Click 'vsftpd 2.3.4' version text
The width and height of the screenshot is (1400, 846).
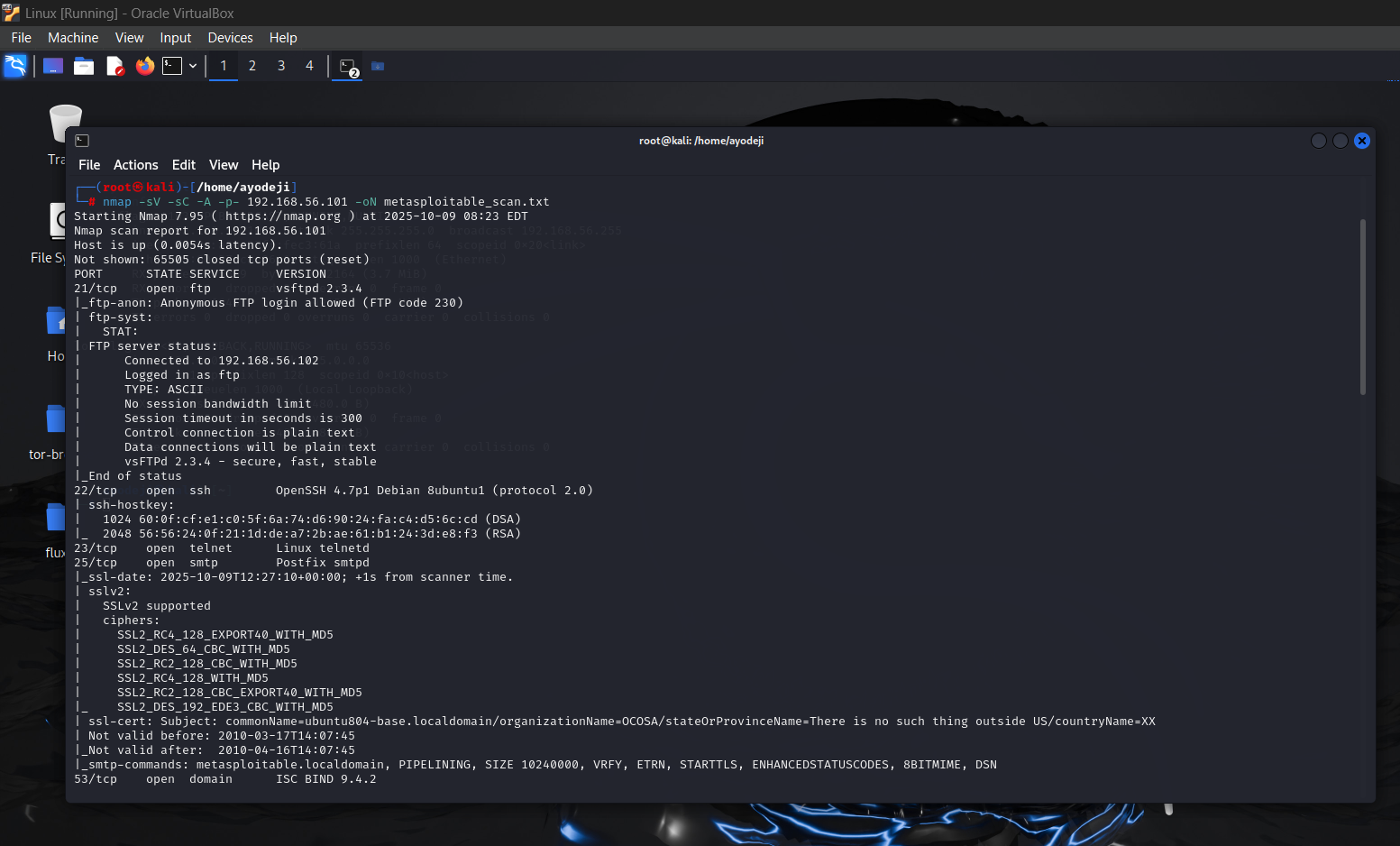319,289
